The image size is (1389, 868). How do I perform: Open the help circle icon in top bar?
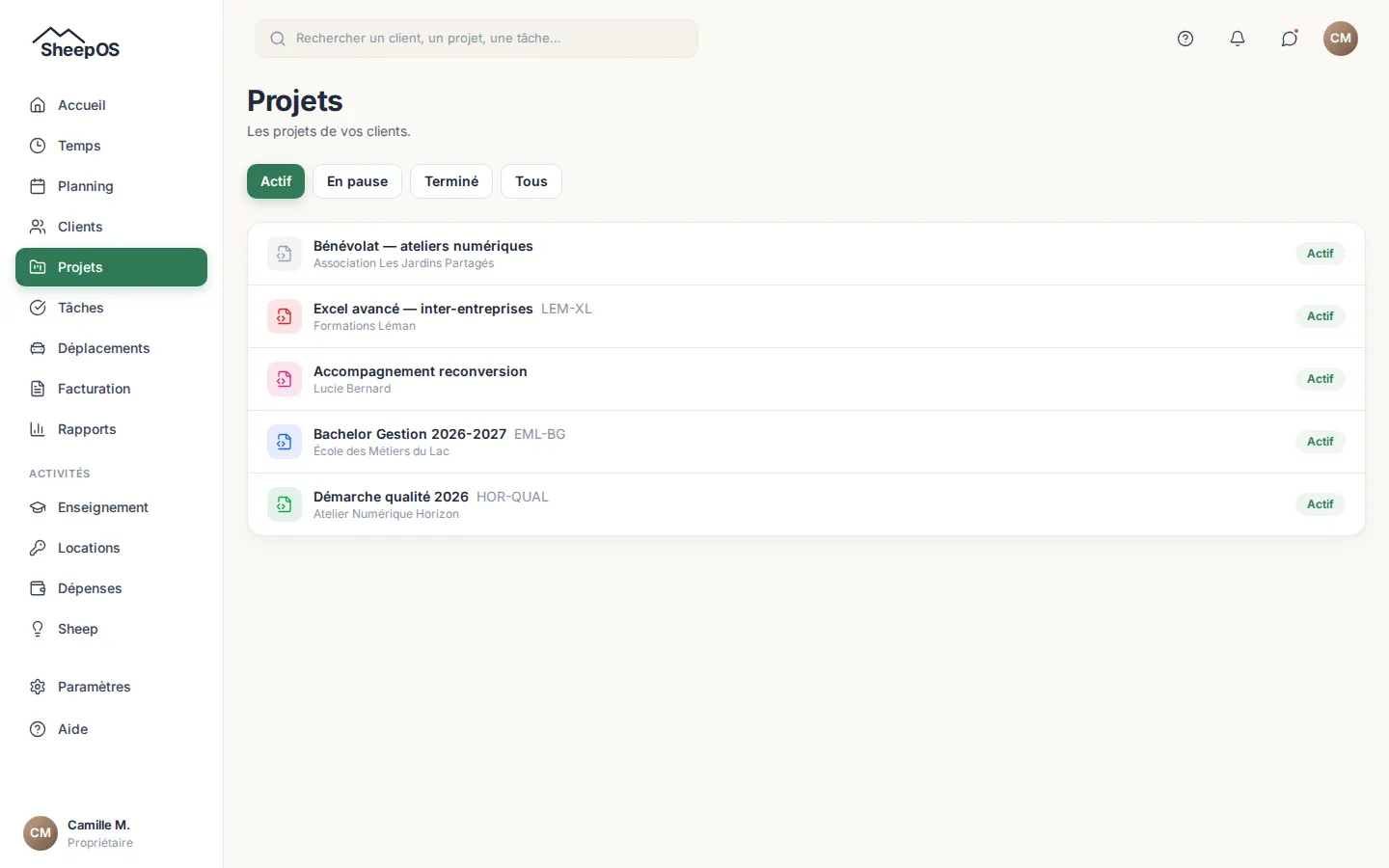(x=1185, y=39)
